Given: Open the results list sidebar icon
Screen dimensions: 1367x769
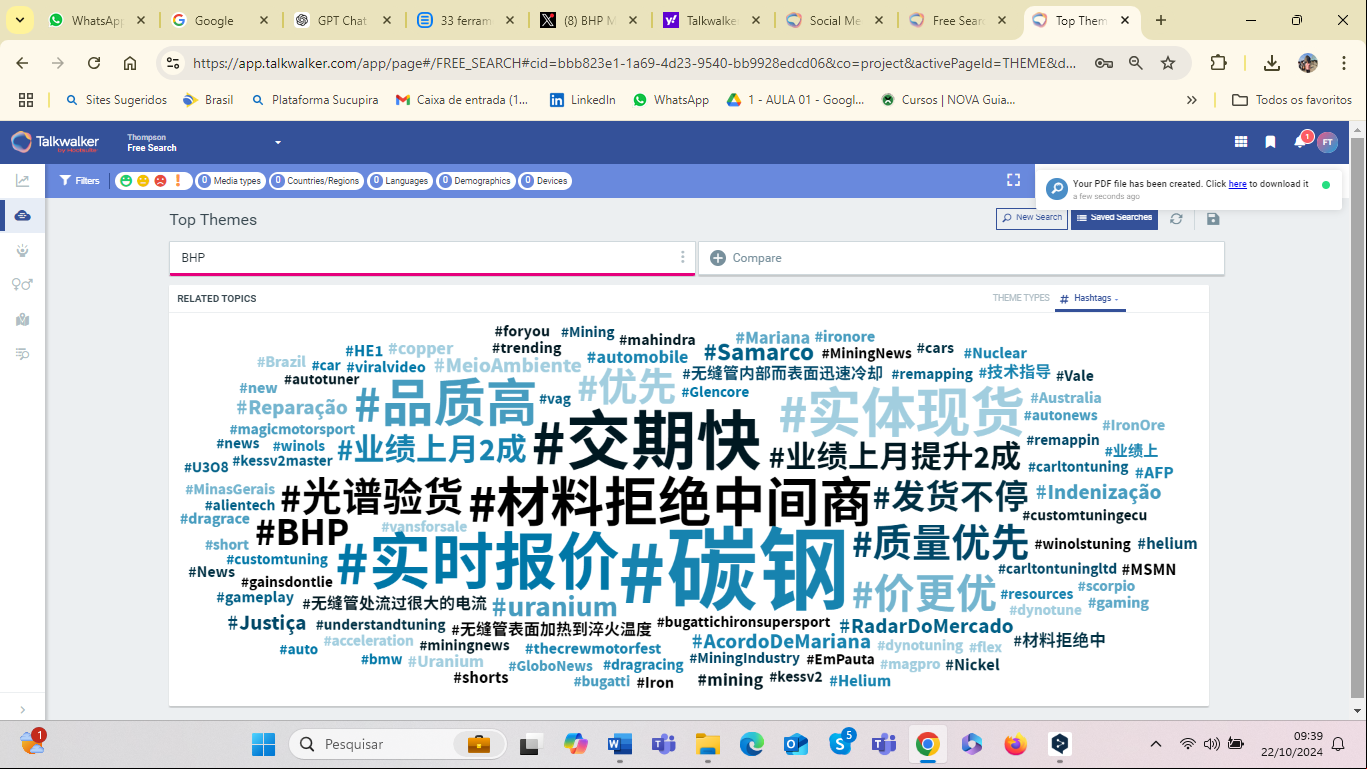Looking at the screenshot, I should click(22, 354).
